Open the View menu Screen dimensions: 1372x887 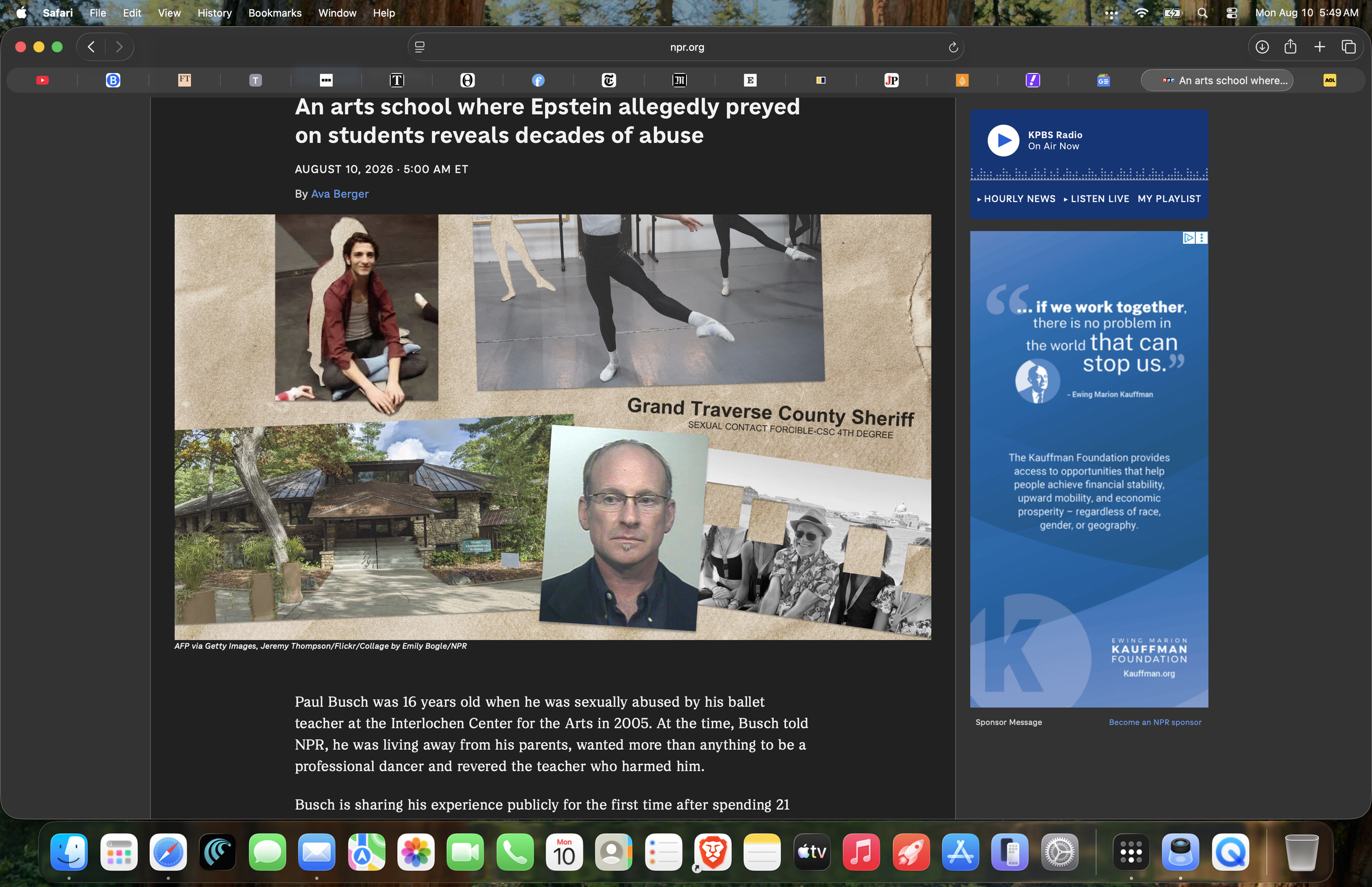click(169, 13)
